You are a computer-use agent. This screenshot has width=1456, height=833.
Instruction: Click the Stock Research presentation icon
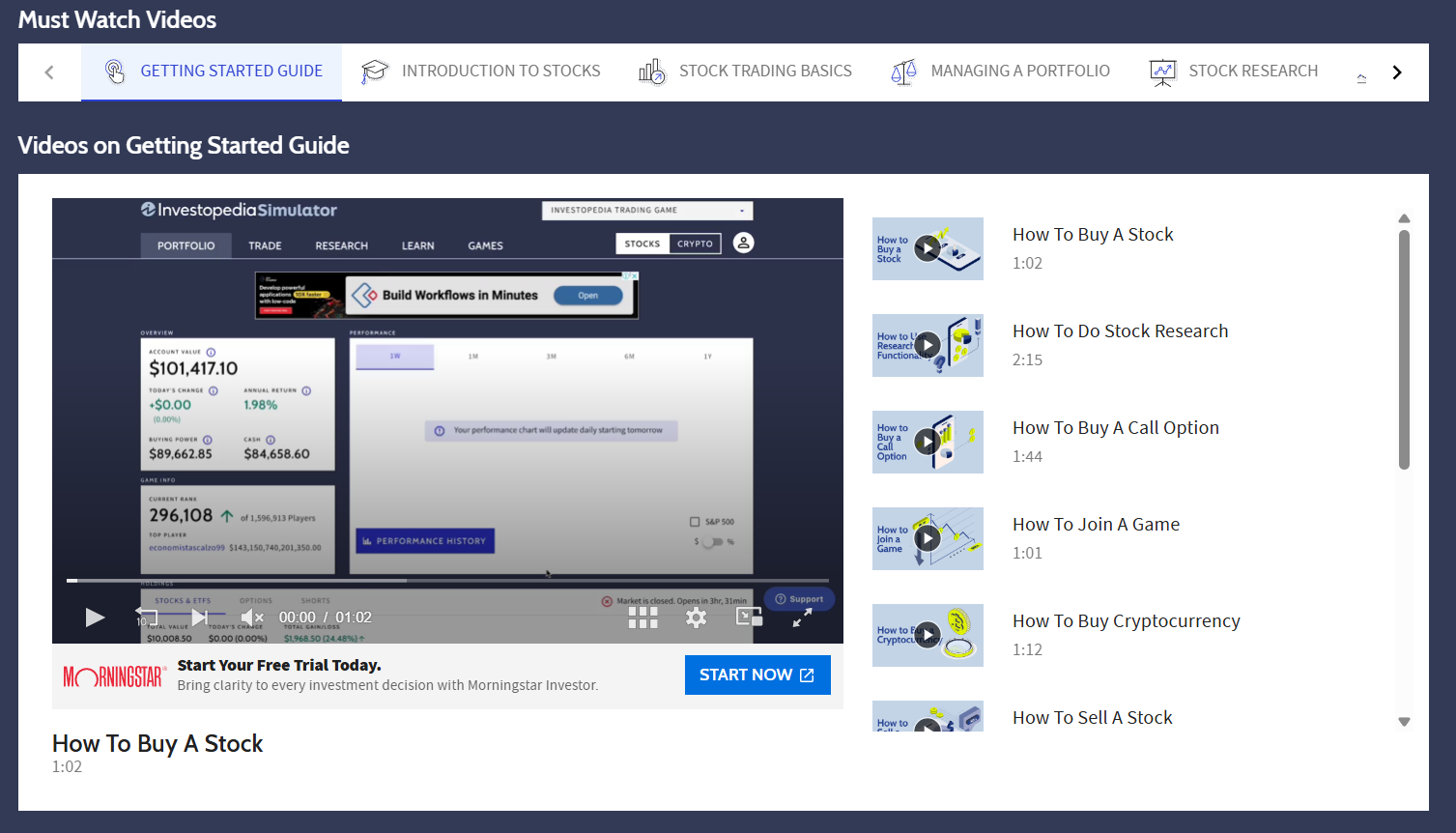point(1162,72)
